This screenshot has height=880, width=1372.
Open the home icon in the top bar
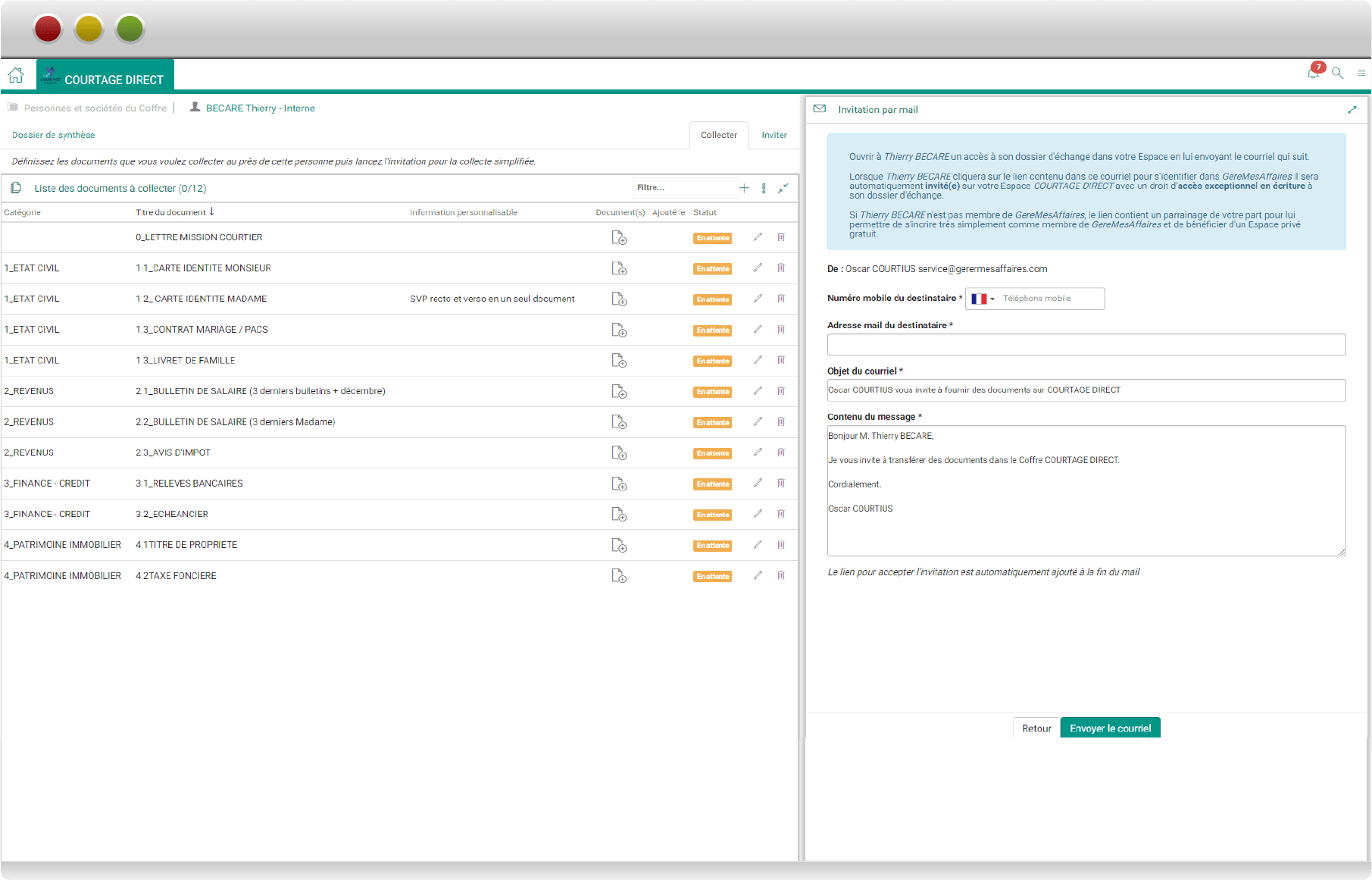coord(16,75)
